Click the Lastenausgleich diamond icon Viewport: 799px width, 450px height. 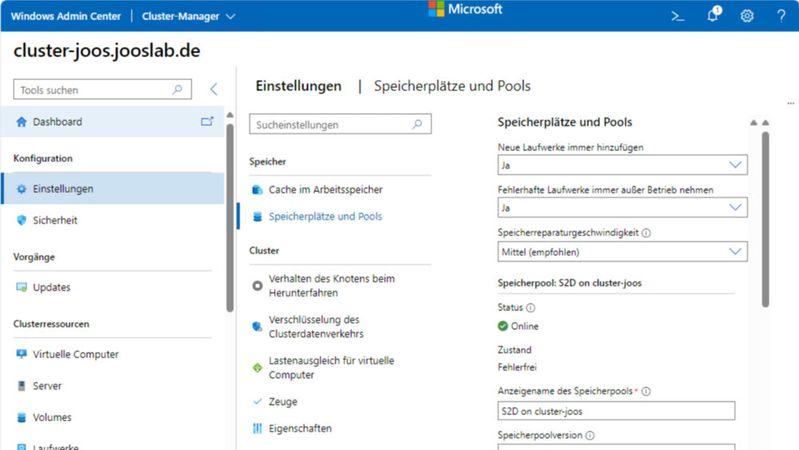[x=257, y=367]
